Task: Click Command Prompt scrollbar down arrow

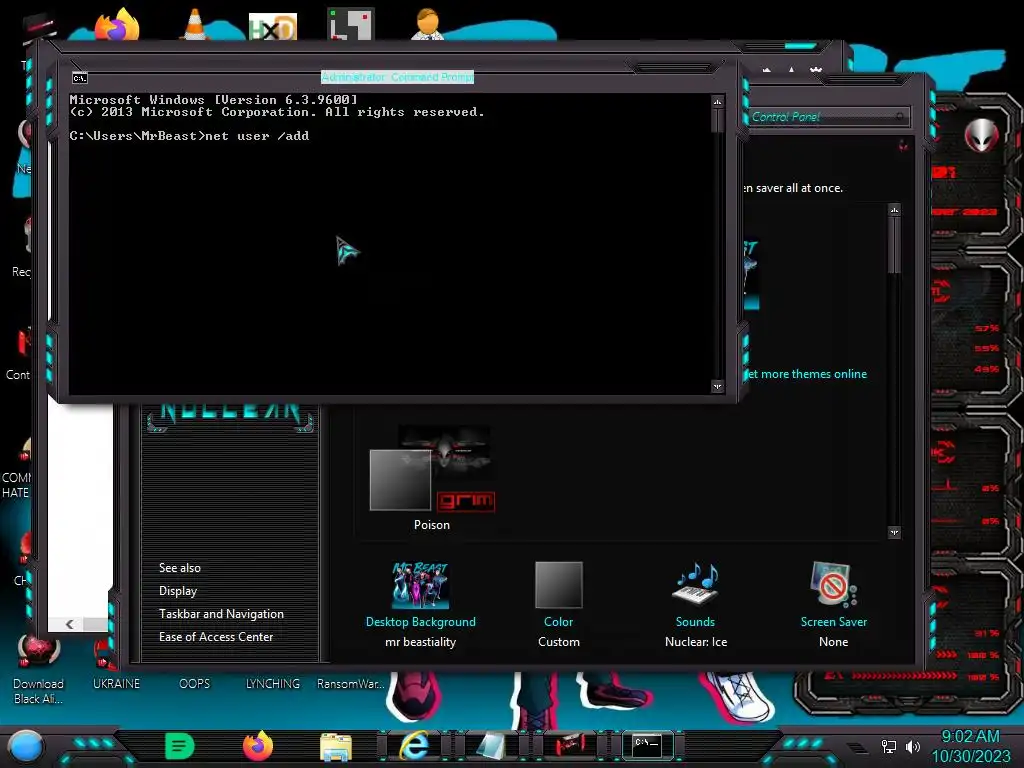Action: (x=717, y=387)
